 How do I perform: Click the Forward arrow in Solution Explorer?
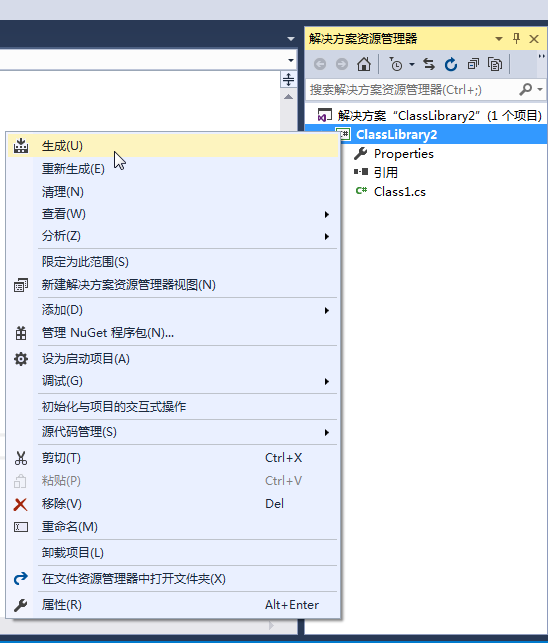pyautogui.click(x=342, y=64)
